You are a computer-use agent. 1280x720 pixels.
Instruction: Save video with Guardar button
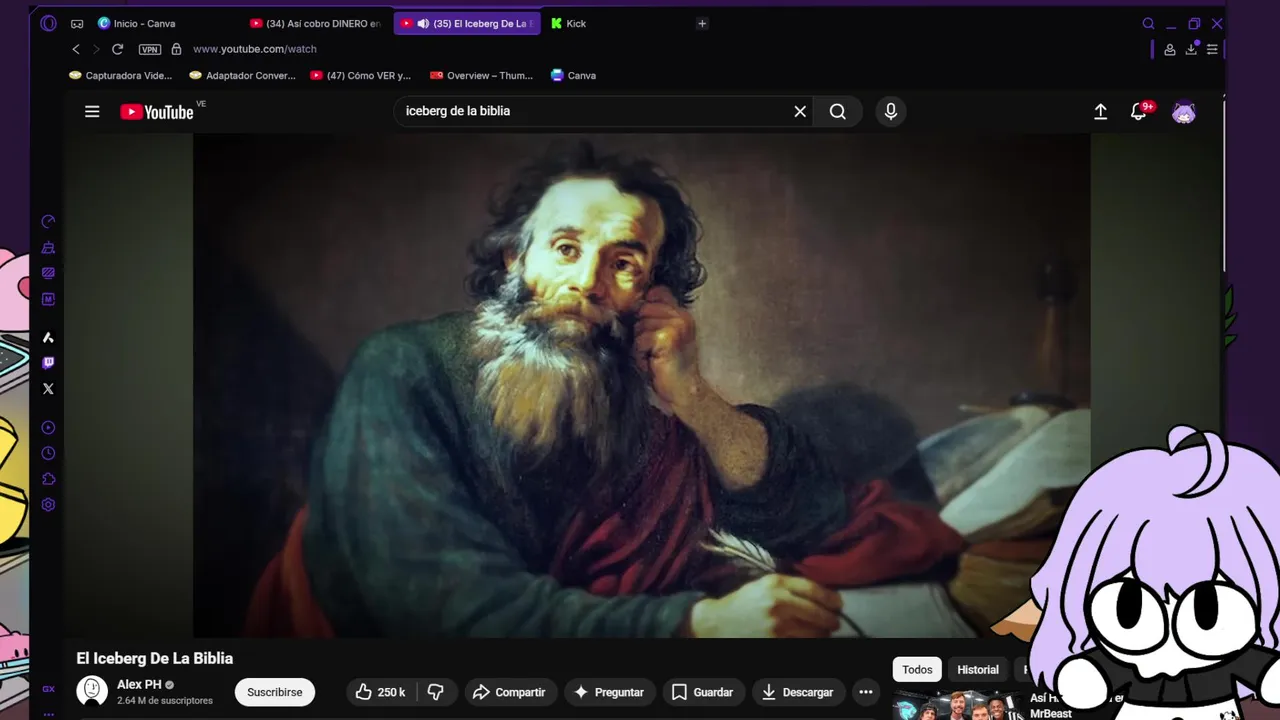[702, 692]
